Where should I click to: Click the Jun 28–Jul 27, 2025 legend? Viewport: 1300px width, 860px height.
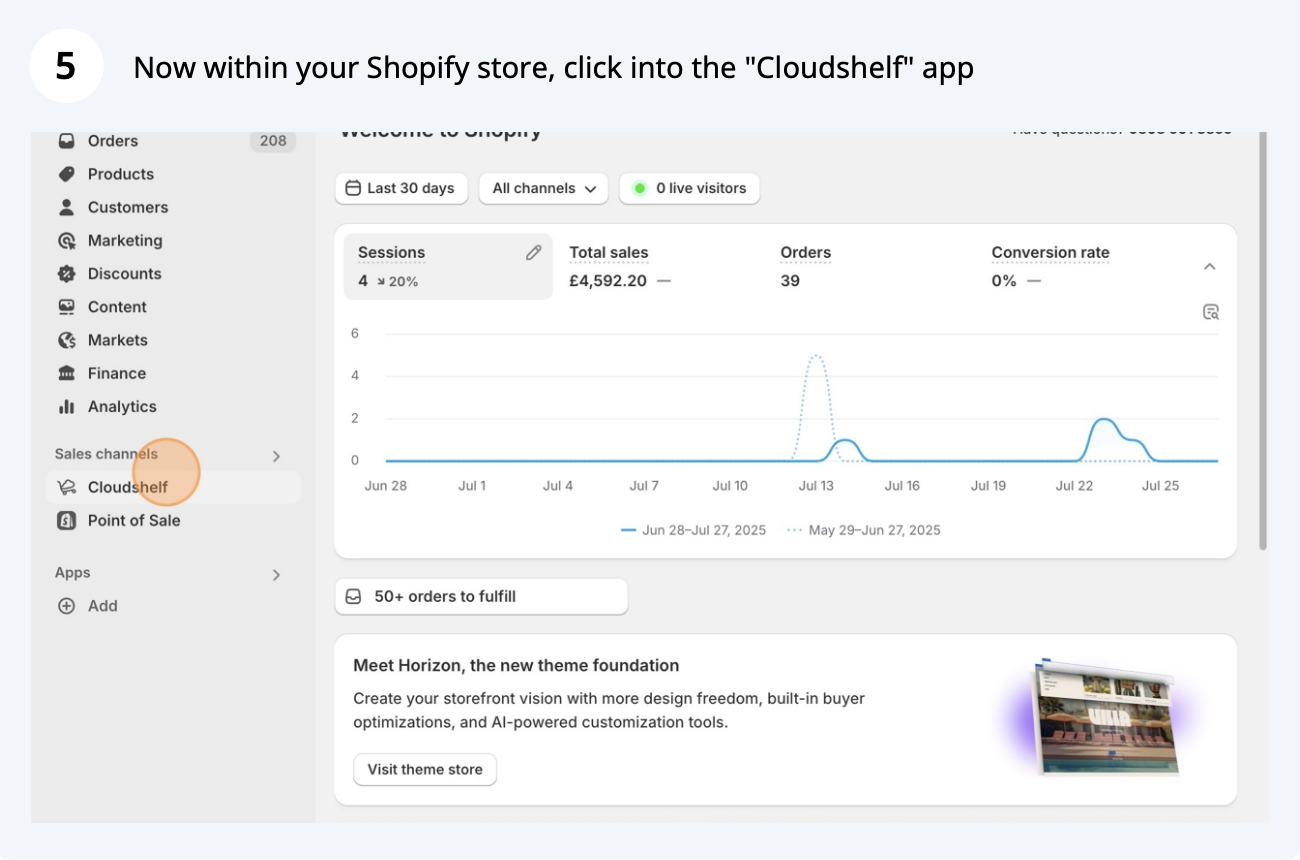coord(693,530)
